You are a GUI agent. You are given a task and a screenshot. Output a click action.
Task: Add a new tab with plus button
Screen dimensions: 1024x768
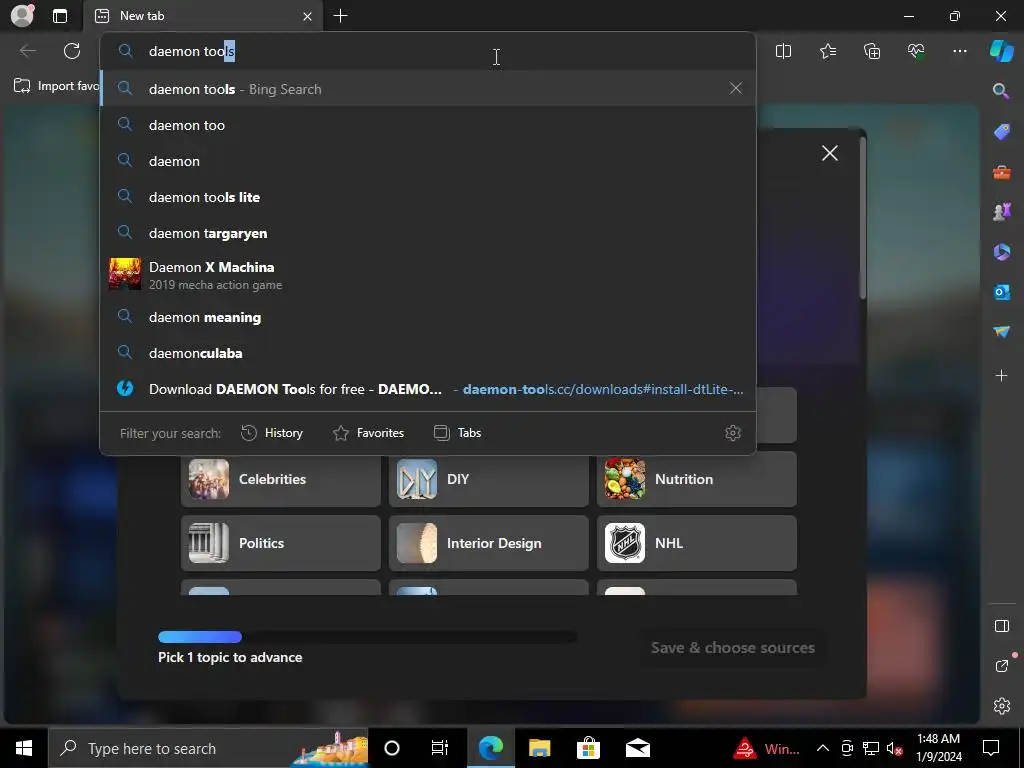coord(340,16)
